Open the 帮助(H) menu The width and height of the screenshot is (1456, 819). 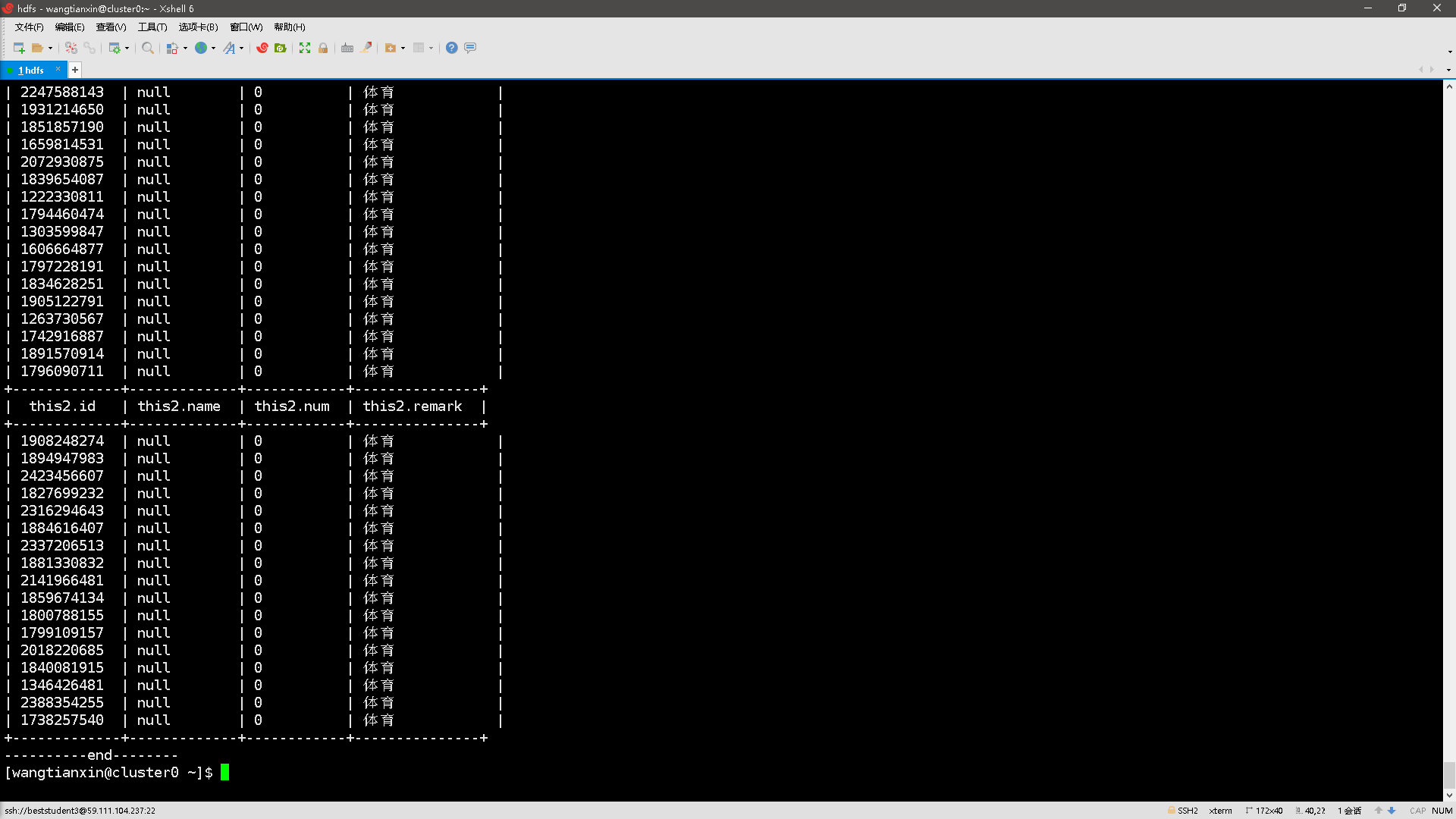(x=290, y=27)
